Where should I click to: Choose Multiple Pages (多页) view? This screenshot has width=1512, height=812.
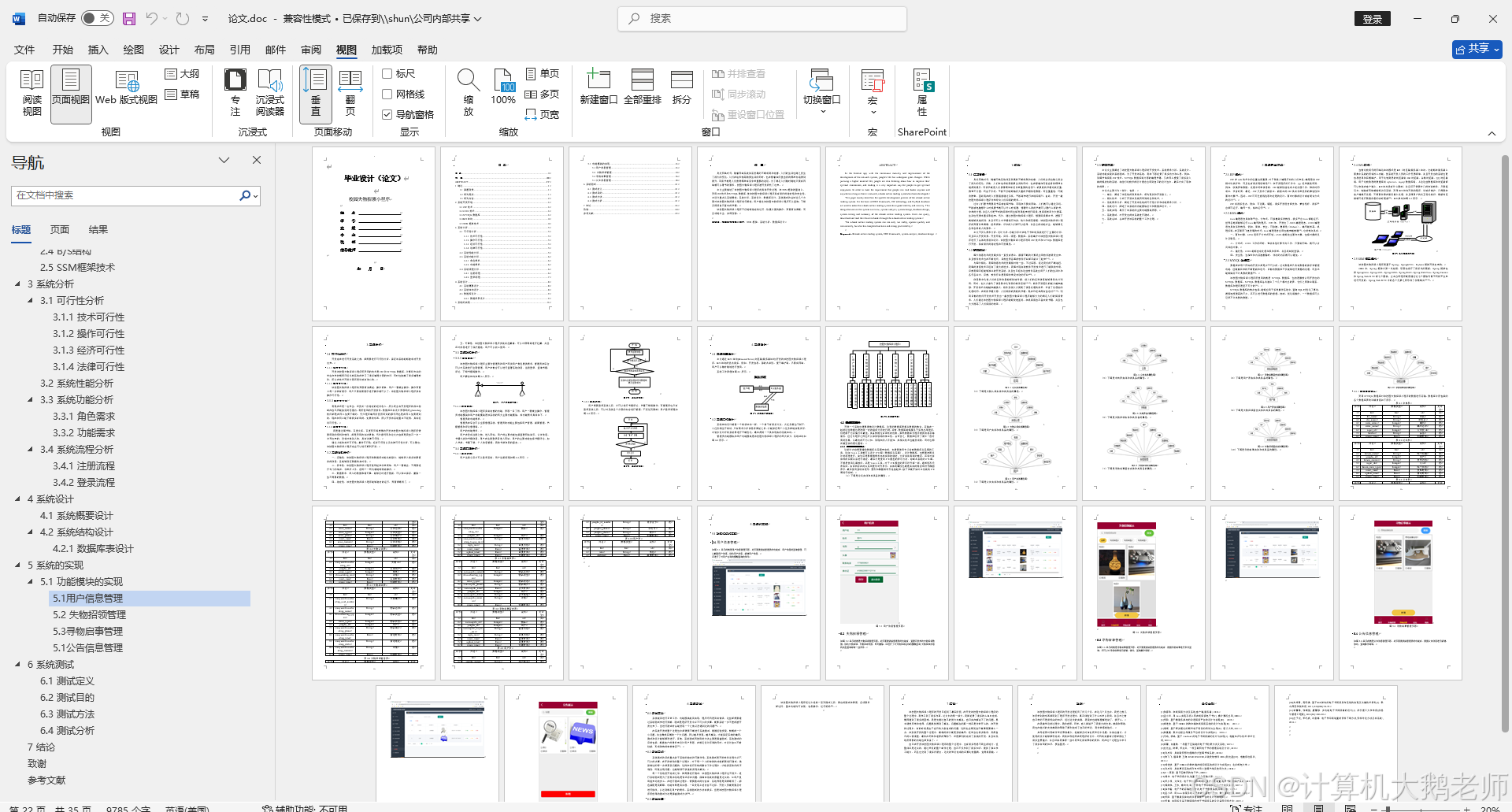click(x=542, y=95)
